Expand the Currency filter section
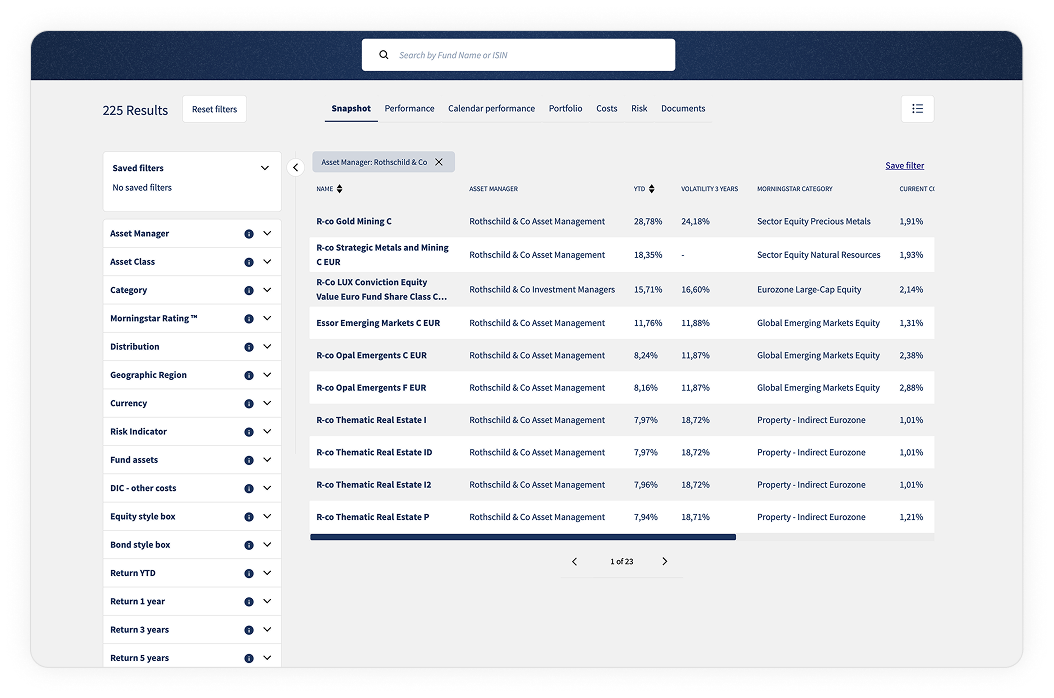Viewport: 1054px width, 698px height. (x=267, y=404)
